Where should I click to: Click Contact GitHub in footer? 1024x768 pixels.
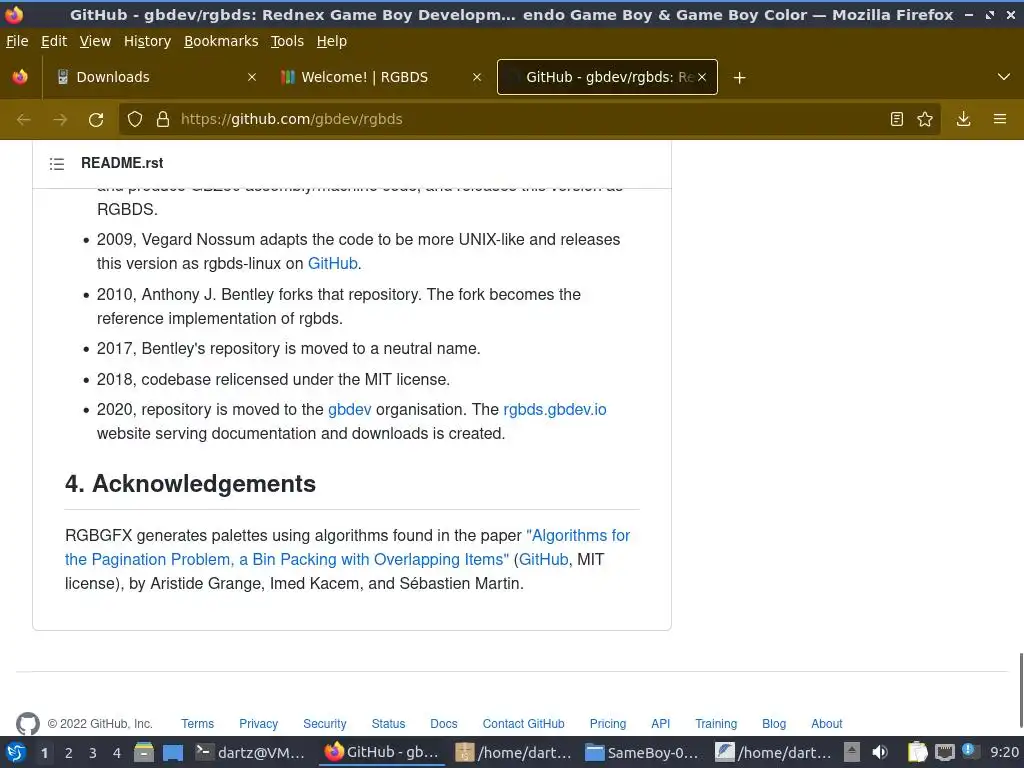[523, 724]
